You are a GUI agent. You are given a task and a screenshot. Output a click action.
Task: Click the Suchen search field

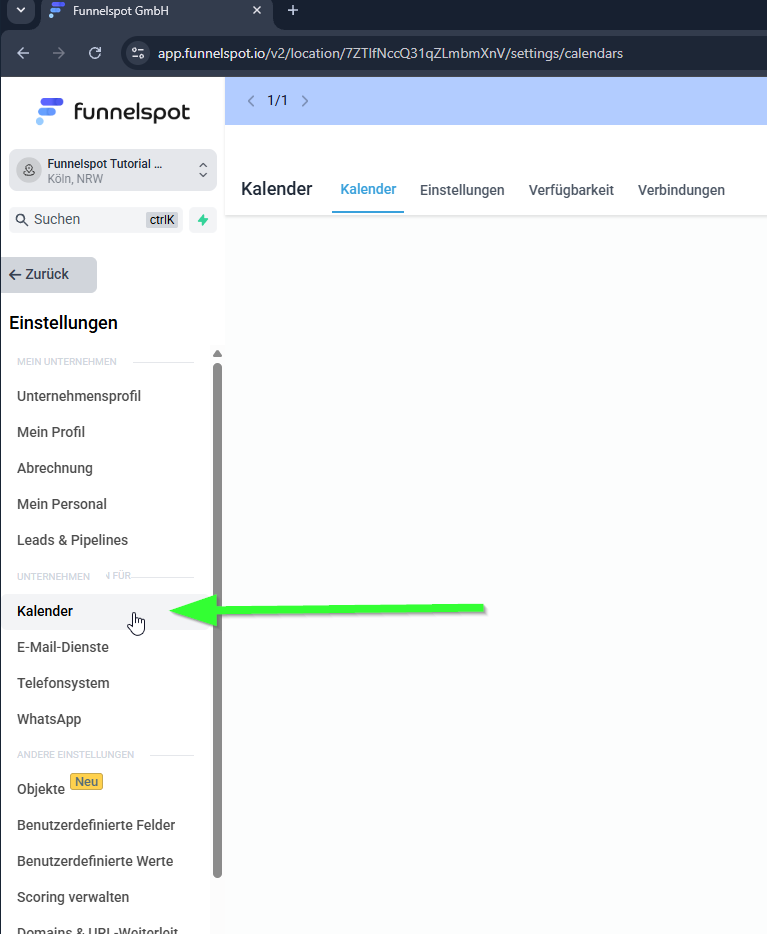pyautogui.click(x=96, y=220)
